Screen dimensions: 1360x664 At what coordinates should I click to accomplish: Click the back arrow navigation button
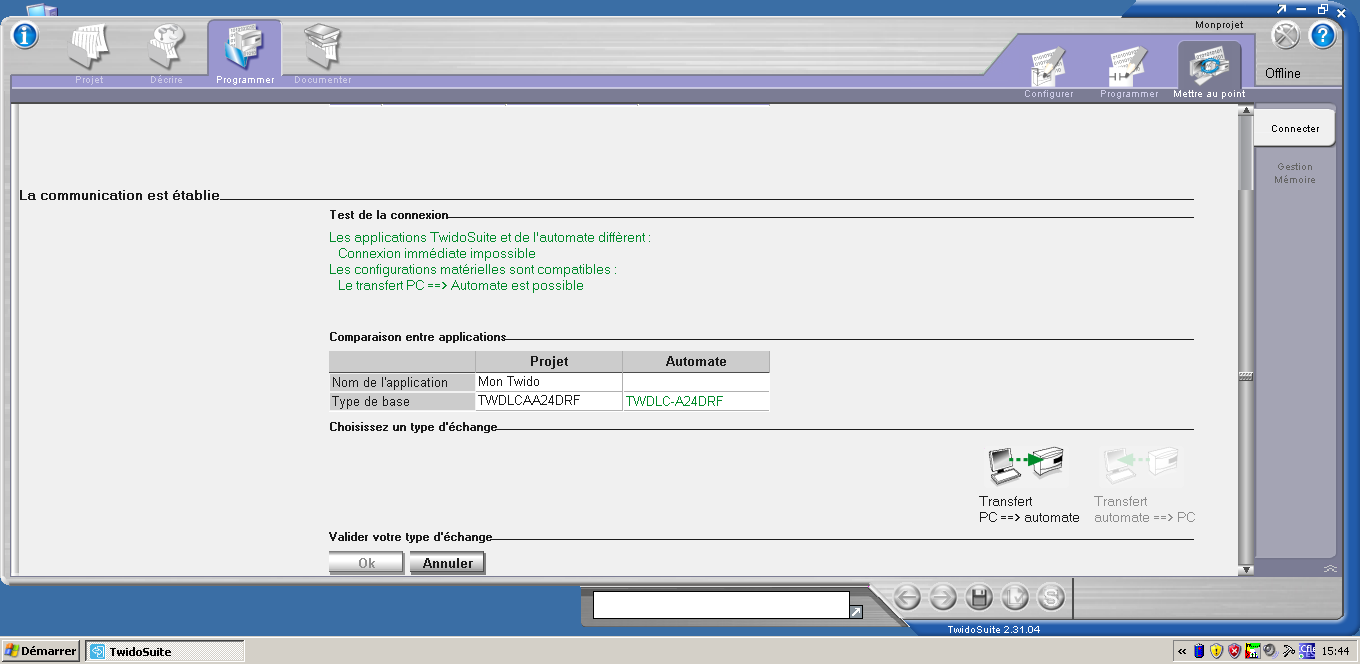pyautogui.click(x=907, y=598)
